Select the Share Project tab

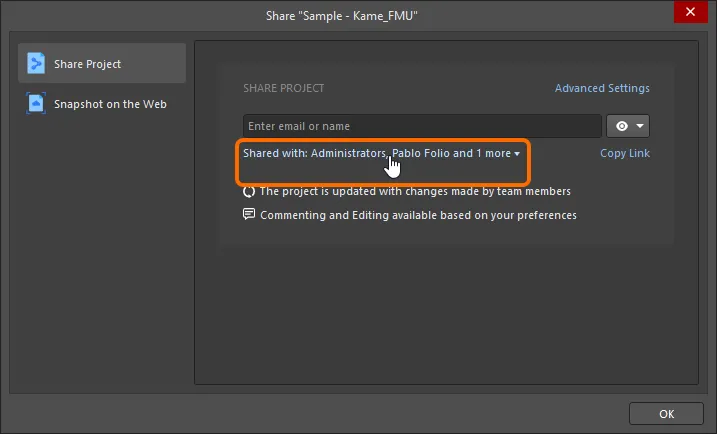point(102,63)
